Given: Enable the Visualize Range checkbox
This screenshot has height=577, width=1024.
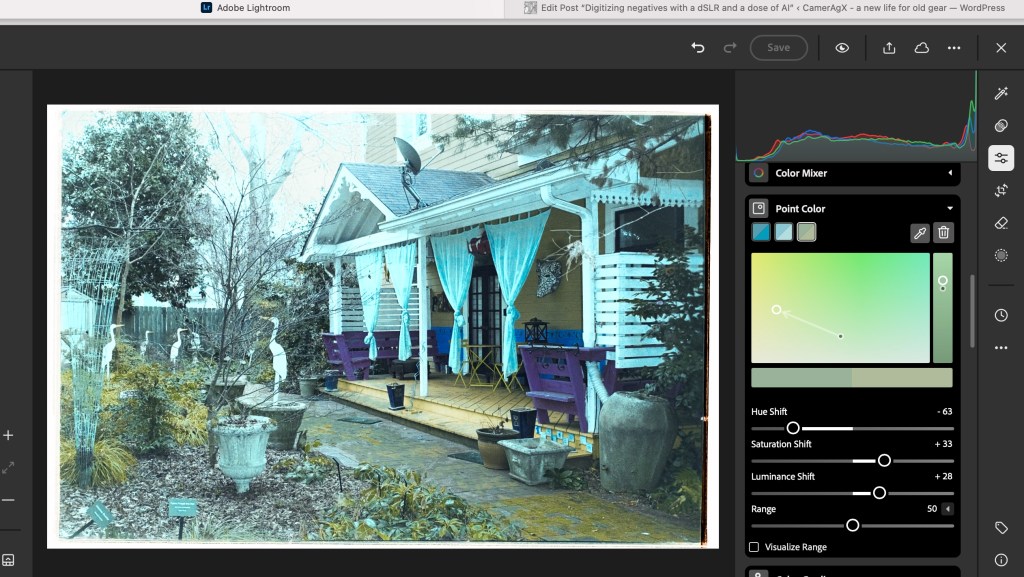Looking at the screenshot, I should coord(754,547).
